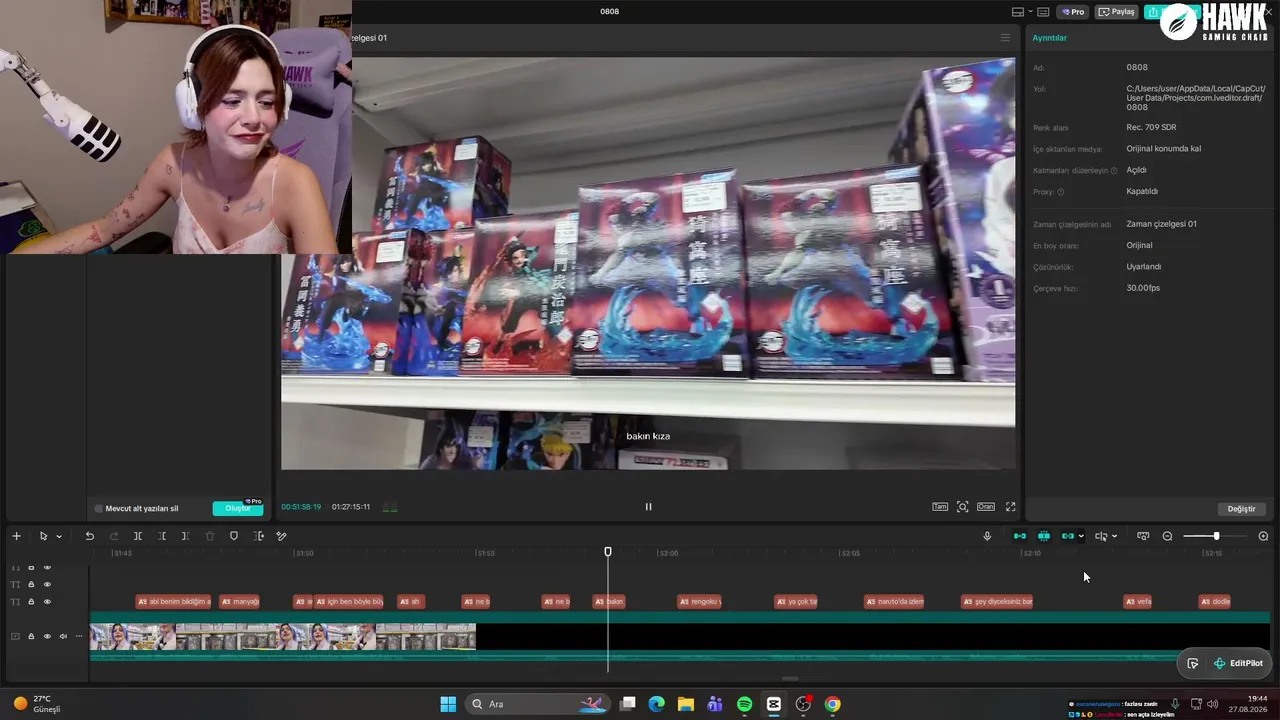Start voiceover recording with the microphone icon

987,536
